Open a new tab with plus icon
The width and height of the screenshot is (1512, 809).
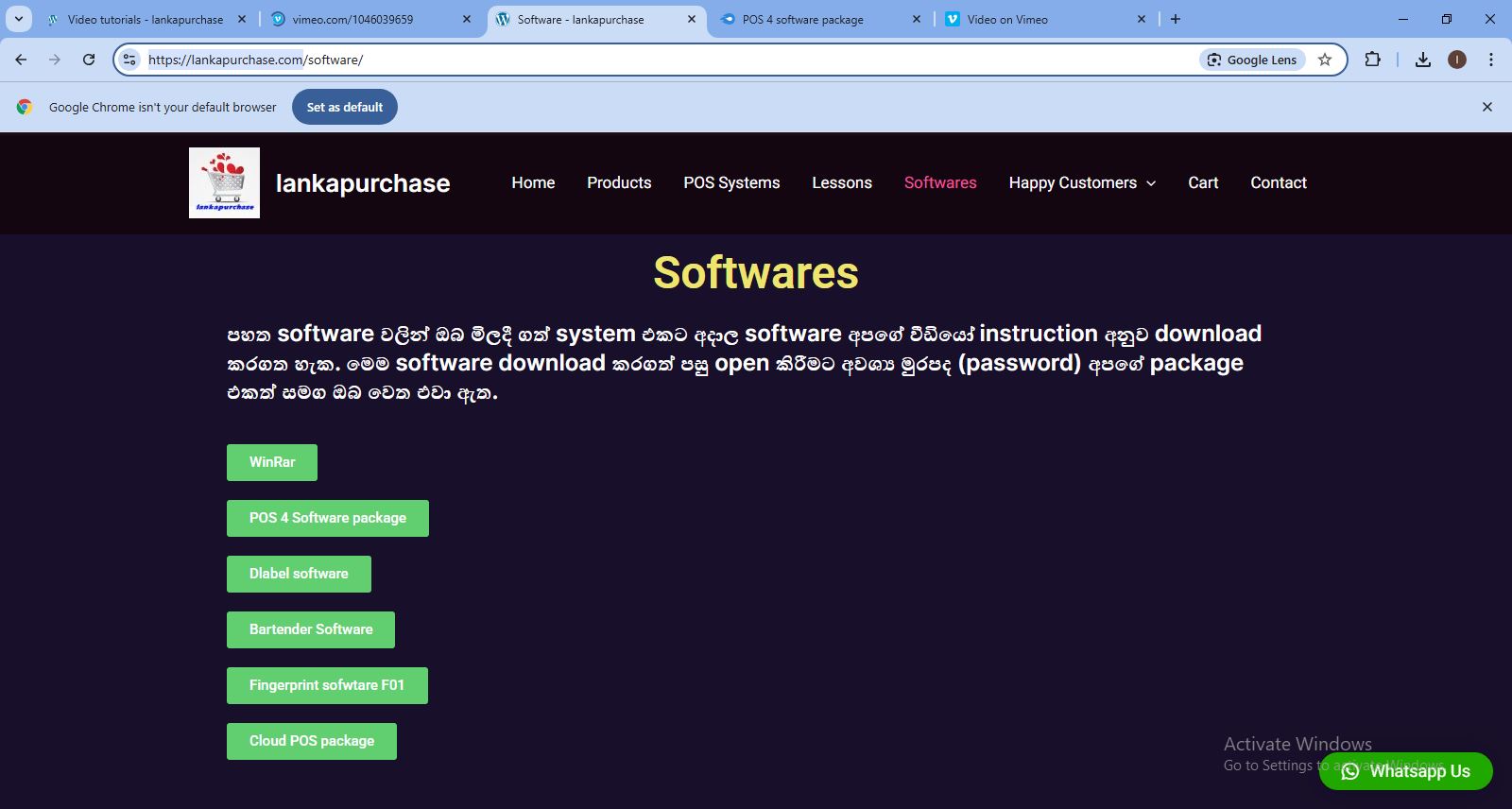coord(1176,19)
